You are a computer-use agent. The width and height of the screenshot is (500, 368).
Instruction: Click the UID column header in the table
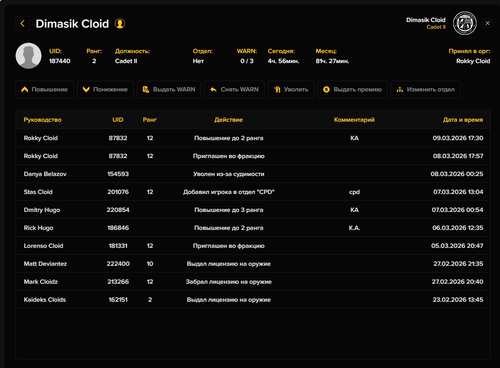118,120
